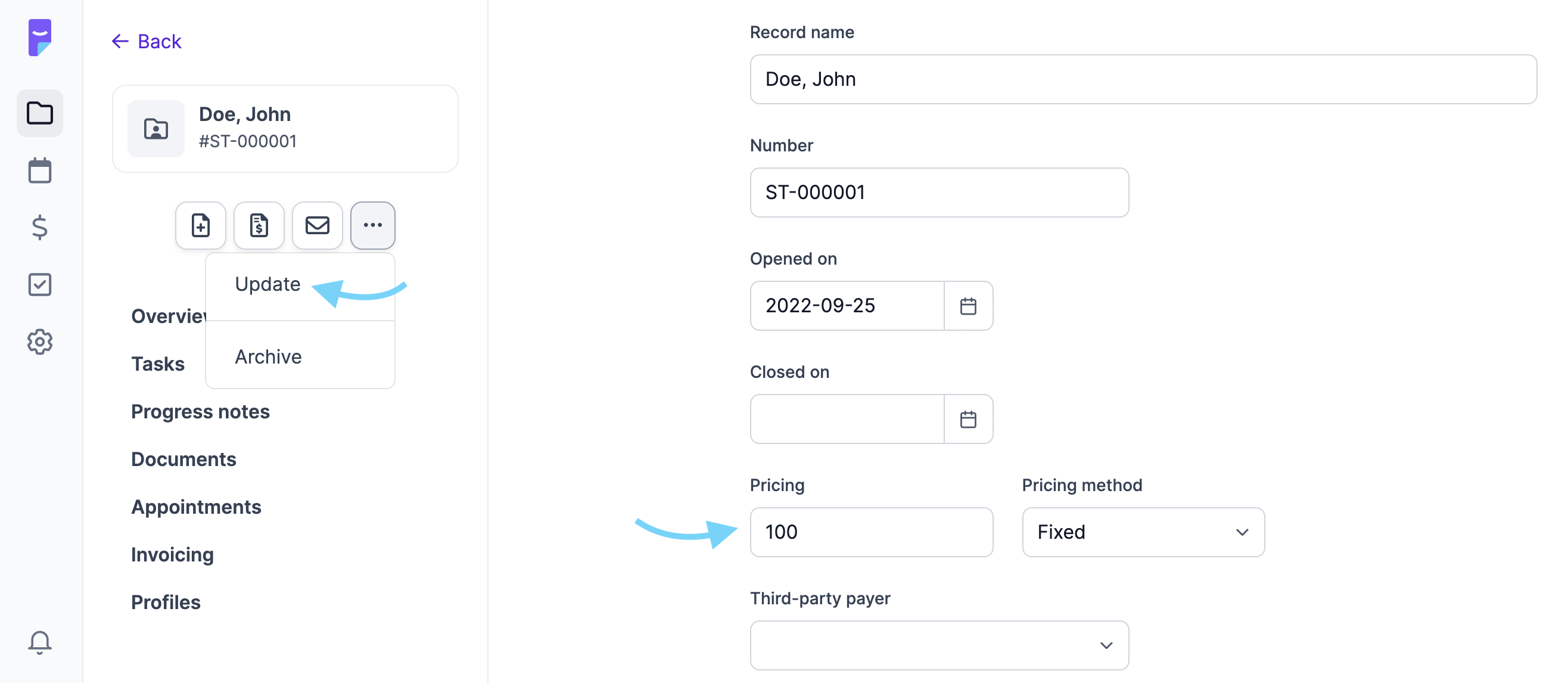This screenshot has height=683, width=1568.
Task: Open the Invoicing section
Action: 172,554
